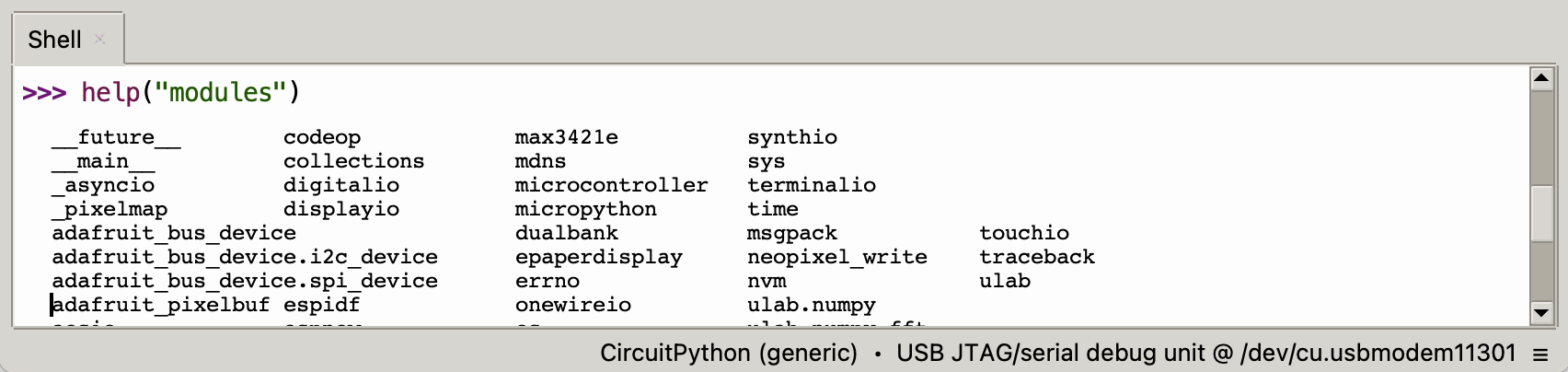1568x372 pixels.
Task: Click the ulab.numpy module name
Action: pyautogui.click(x=811, y=305)
